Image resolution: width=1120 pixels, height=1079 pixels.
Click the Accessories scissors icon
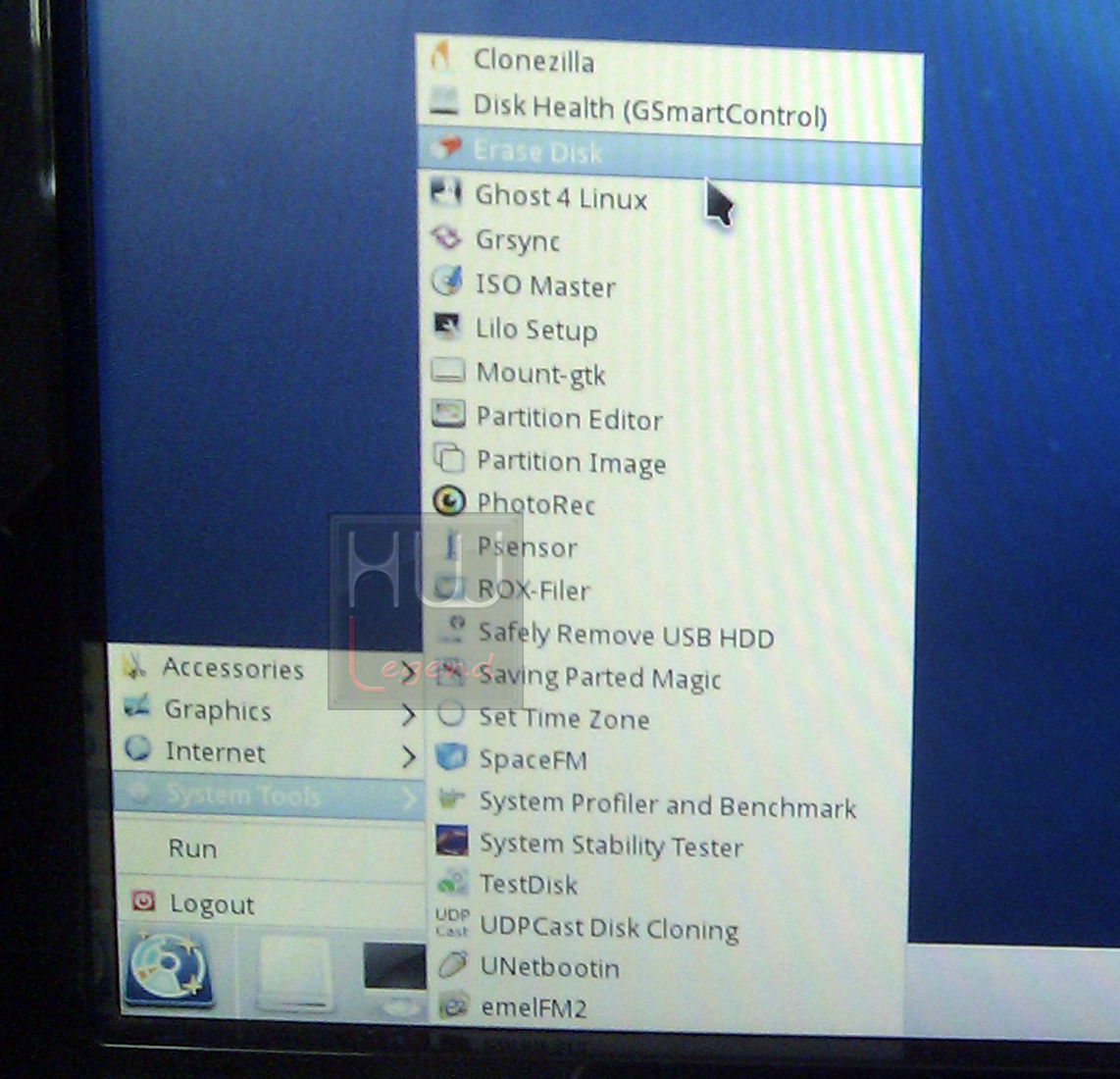(x=134, y=665)
